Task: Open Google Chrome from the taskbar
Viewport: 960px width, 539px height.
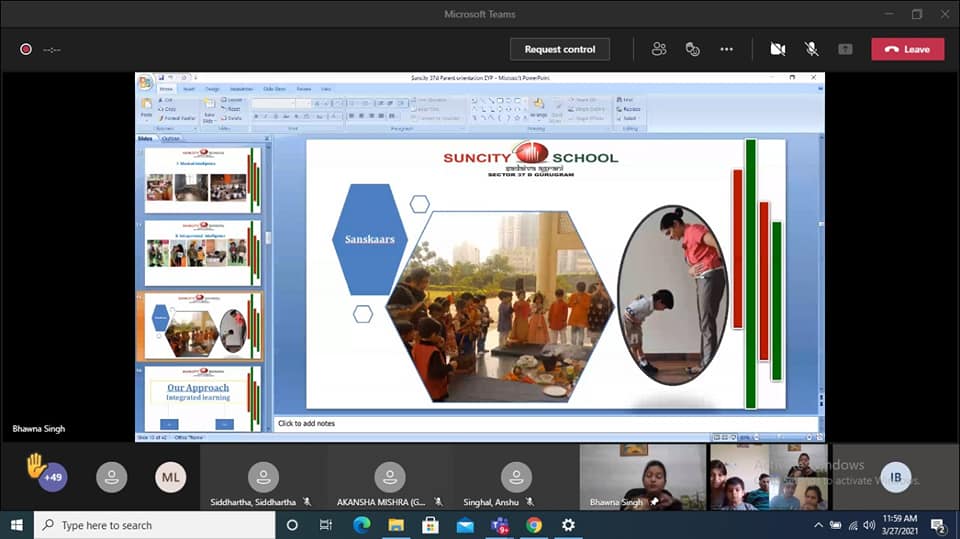Action: 534,525
